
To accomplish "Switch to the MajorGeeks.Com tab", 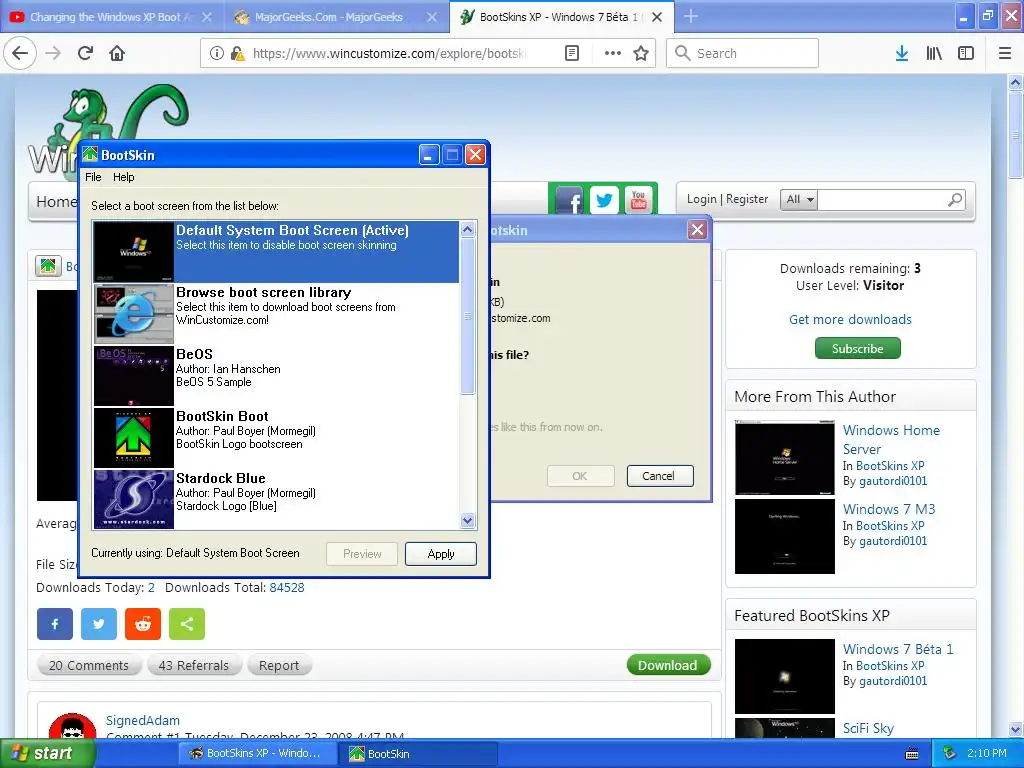I will tap(336, 17).
